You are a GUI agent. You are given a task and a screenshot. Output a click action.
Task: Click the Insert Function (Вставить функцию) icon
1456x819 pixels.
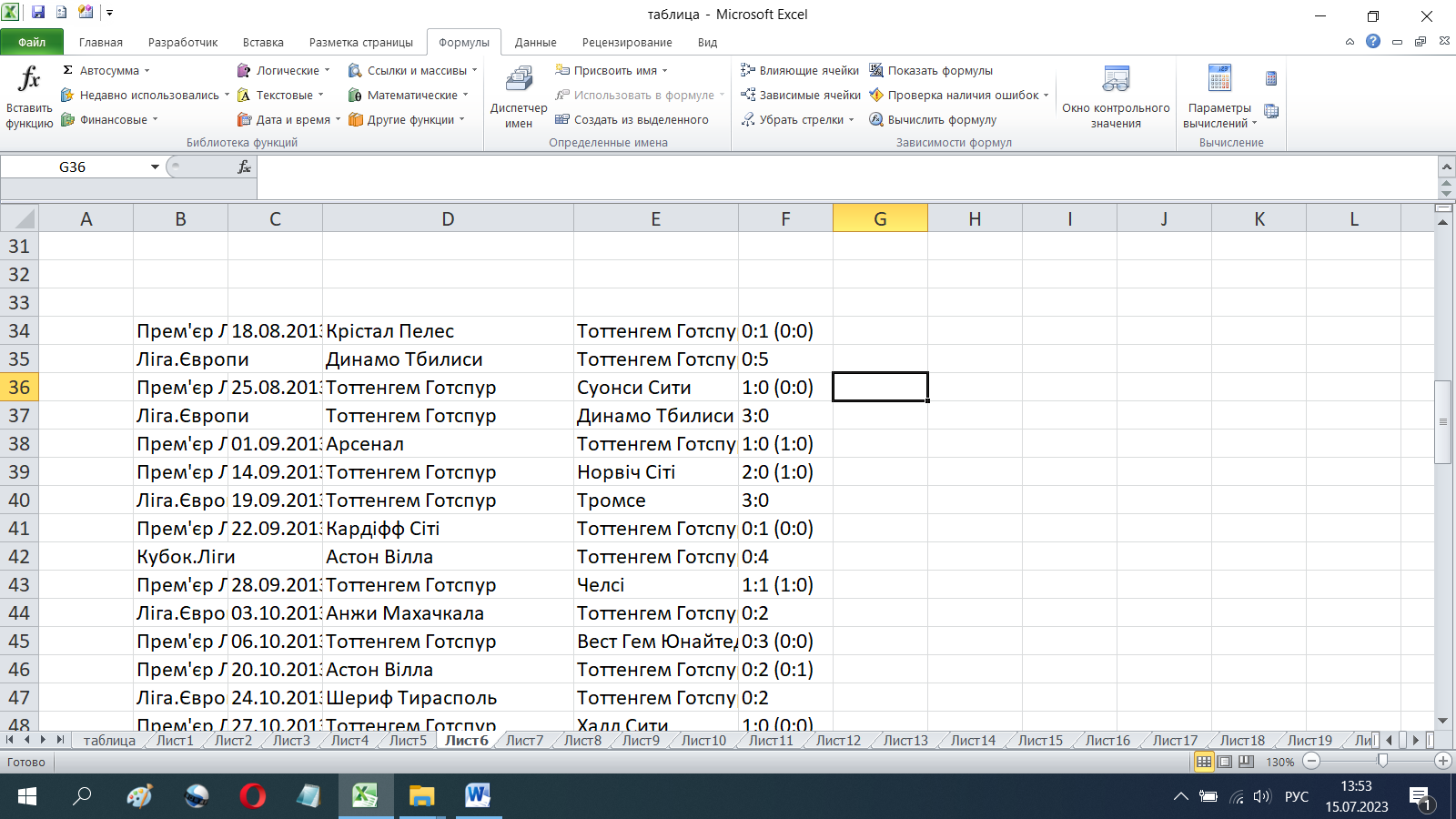pos(29,82)
